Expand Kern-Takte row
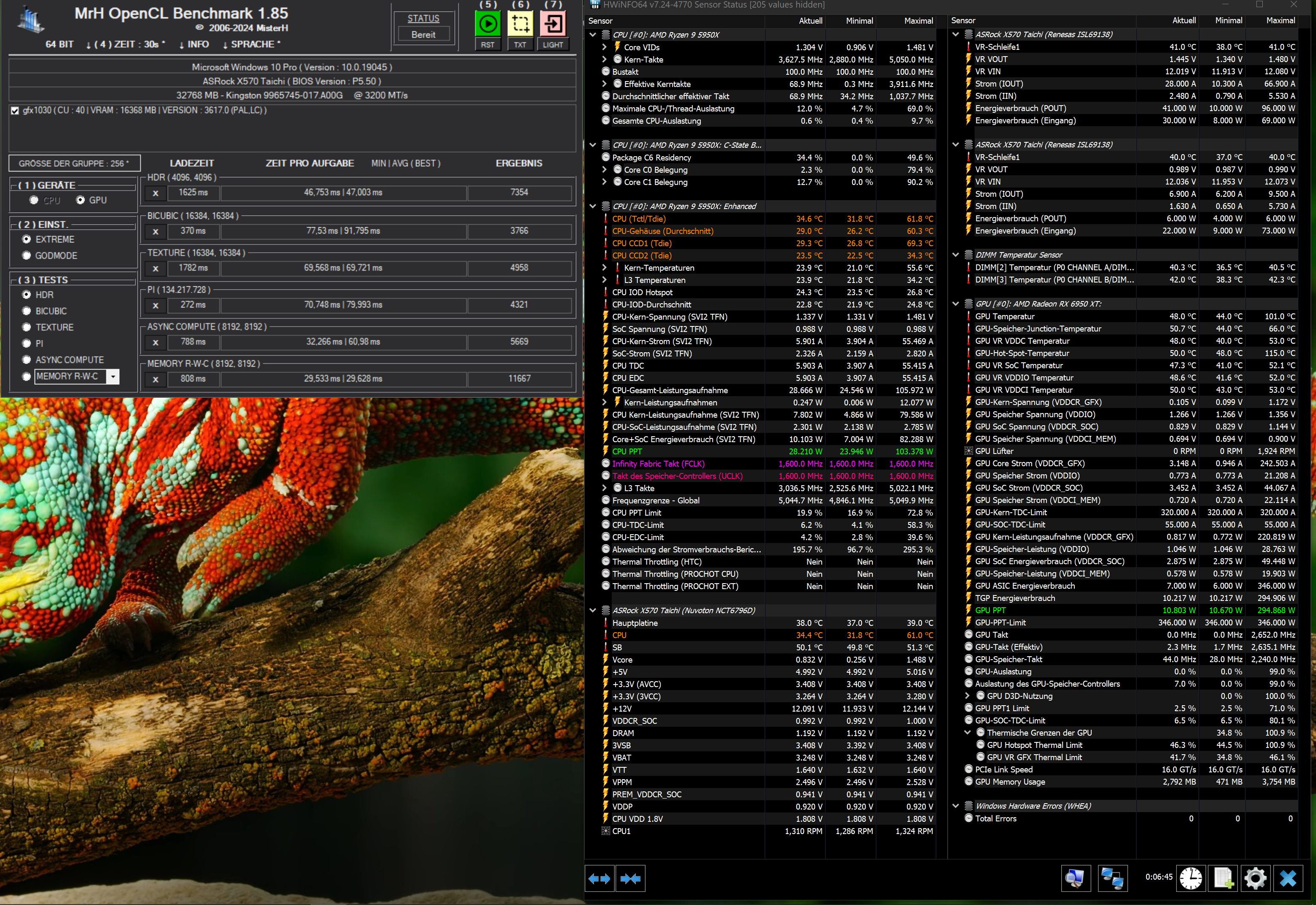Screen dimensions: 1316x905 pos(605,60)
